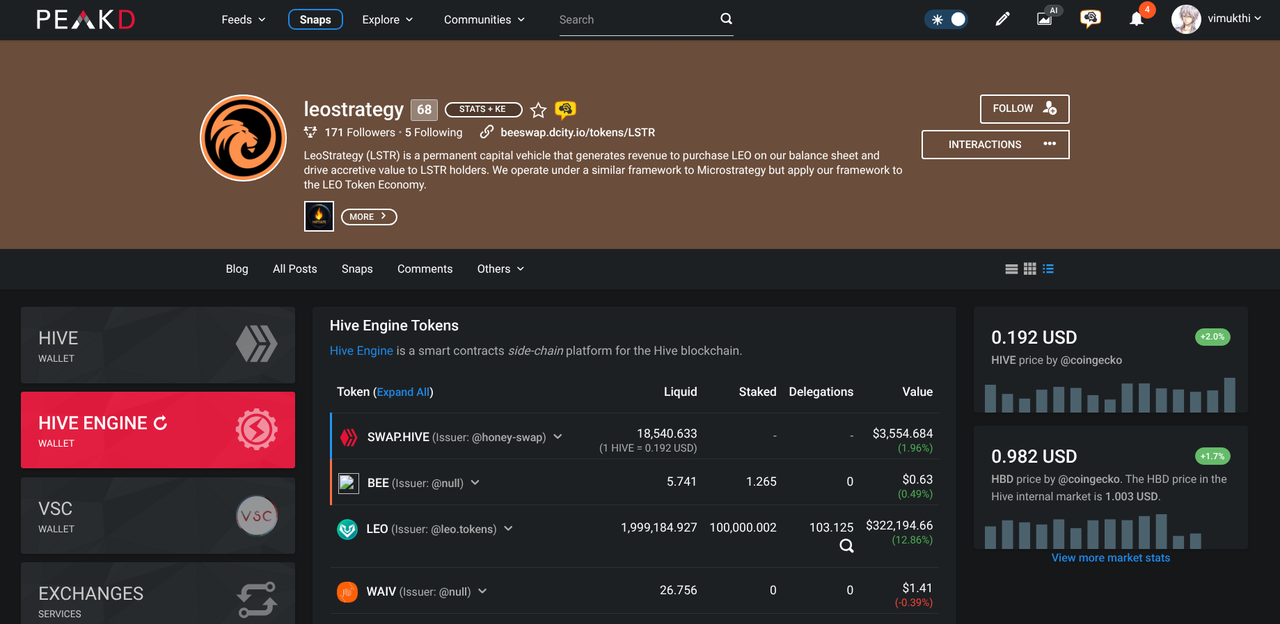The height and width of the screenshot is (624, 1280).
Task: Expand the WAIV token row
Action: [x=482, y=591]
